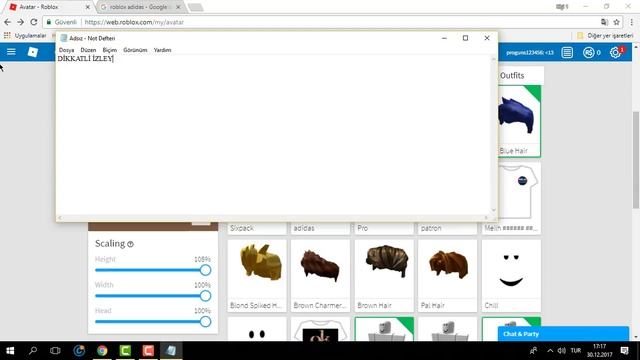The image size is (640, 360).
Task: Open a new Chrome tab
Action: point(196,7)
